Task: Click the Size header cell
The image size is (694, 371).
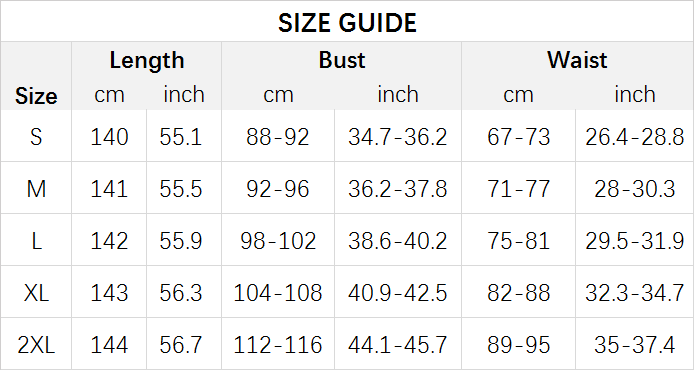Action: pyautogui.click(x=36, y=96)
